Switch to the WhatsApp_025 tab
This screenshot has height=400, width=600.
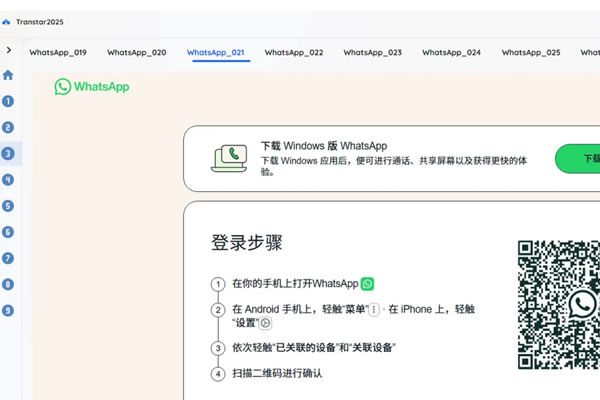531,52
